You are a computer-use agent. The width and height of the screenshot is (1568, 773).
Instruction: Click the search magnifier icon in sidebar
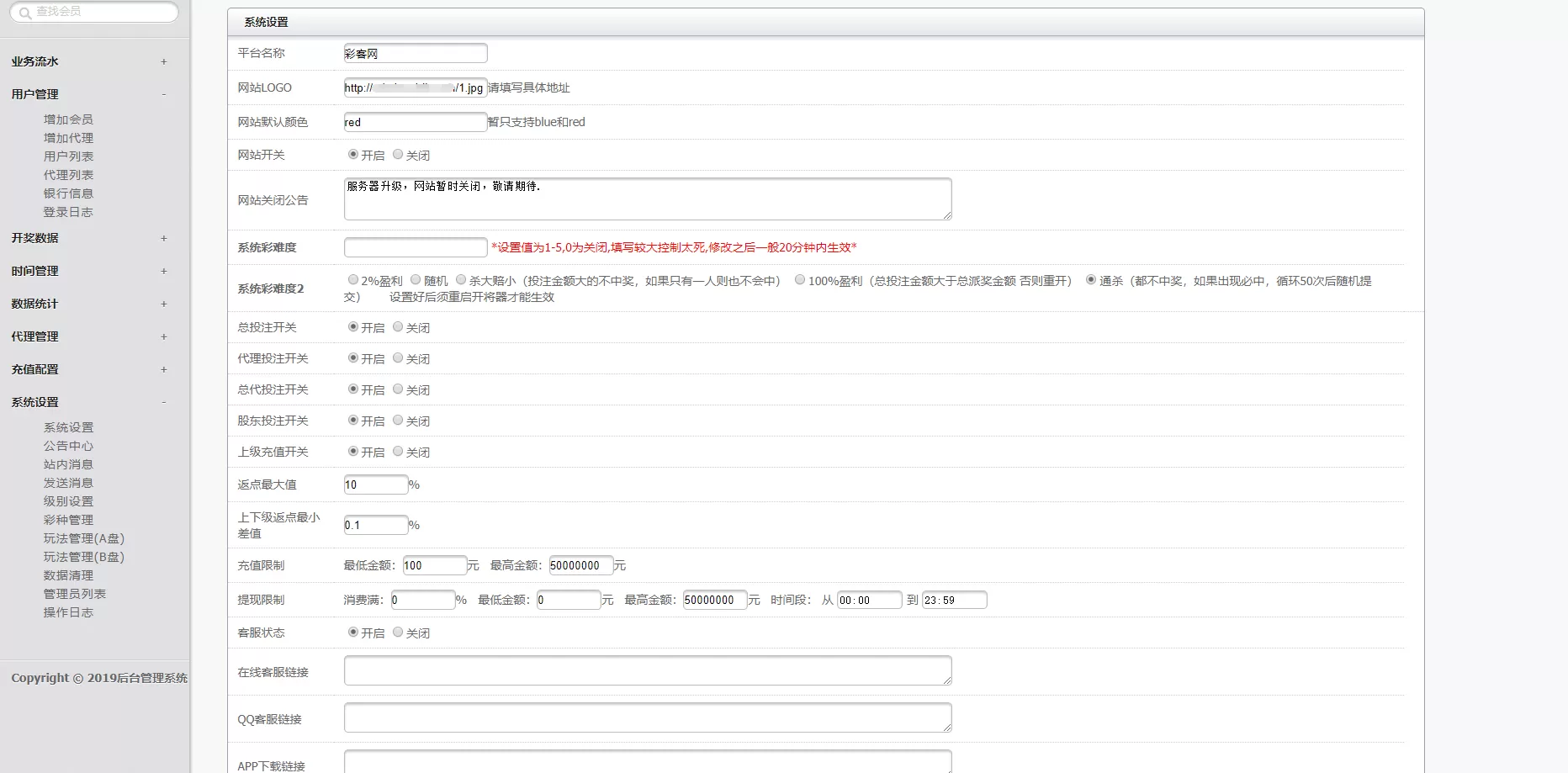pos(24,13)
